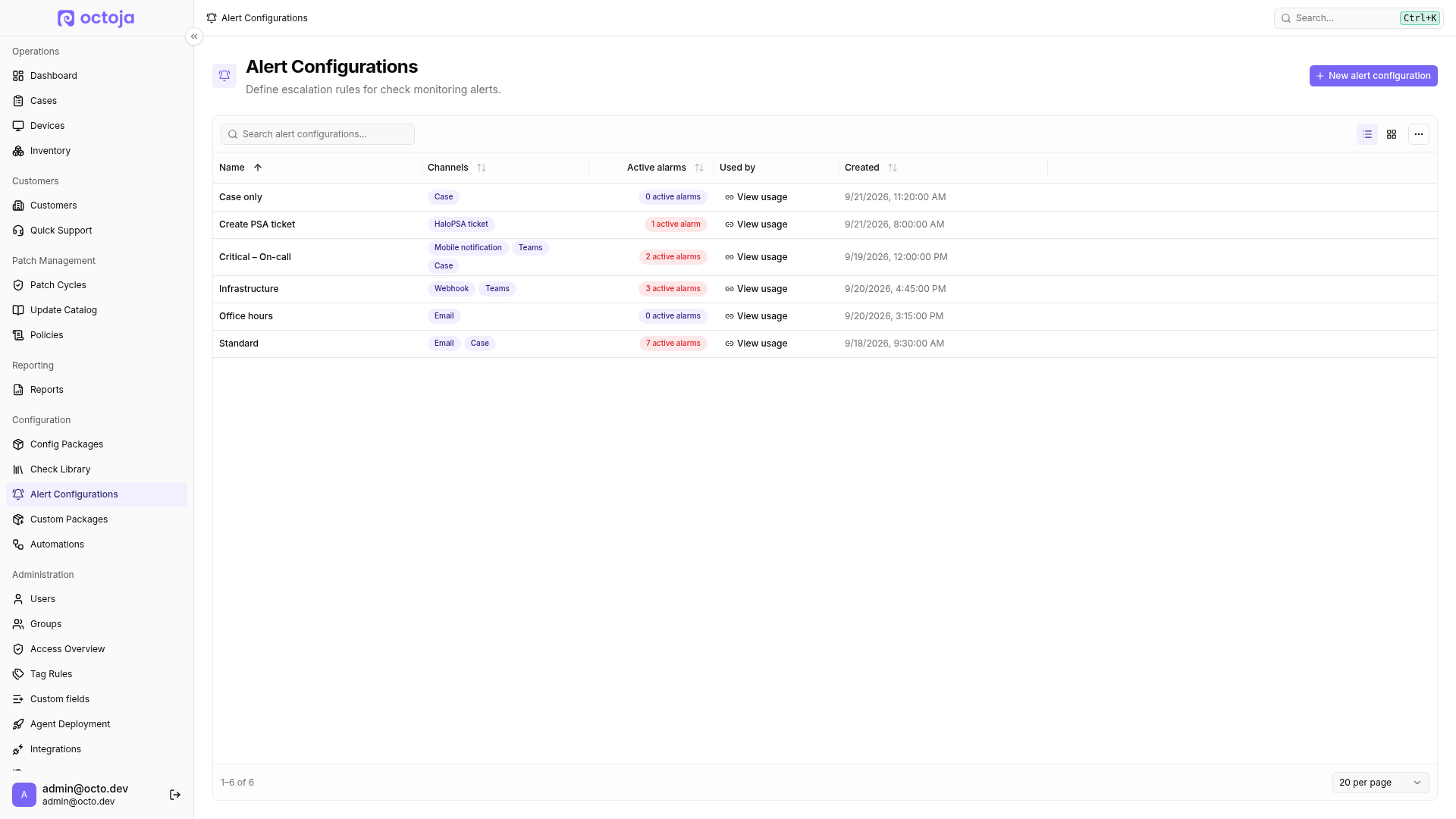The height and width of the screenshot is (819, 1456).
Task: Open the more options menu
Action: [x=1418, y=134]
